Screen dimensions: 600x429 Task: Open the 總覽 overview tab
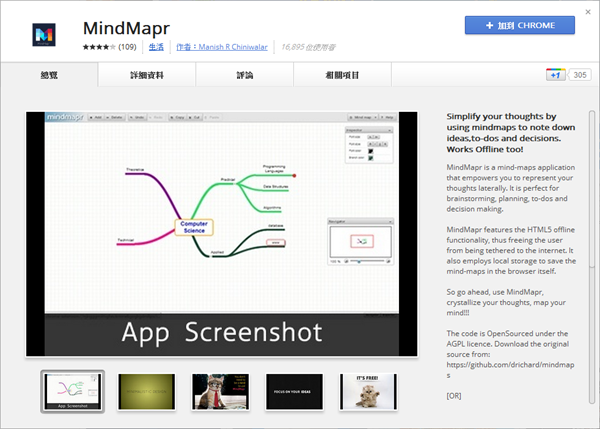tap(49, 75)
